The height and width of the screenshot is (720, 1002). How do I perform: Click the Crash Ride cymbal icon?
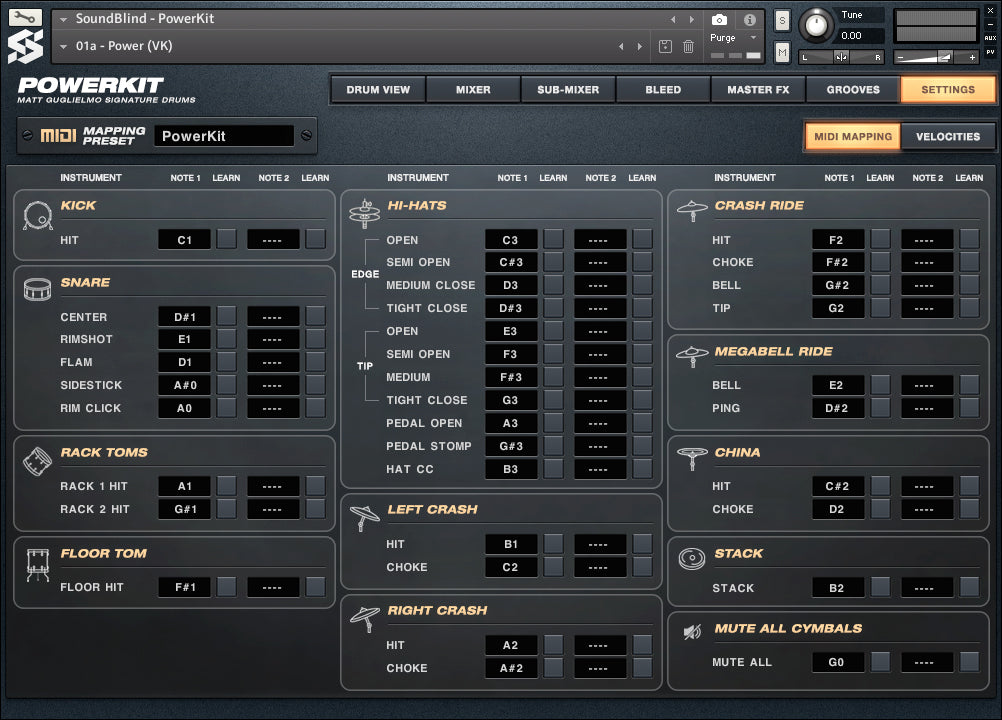692,210
